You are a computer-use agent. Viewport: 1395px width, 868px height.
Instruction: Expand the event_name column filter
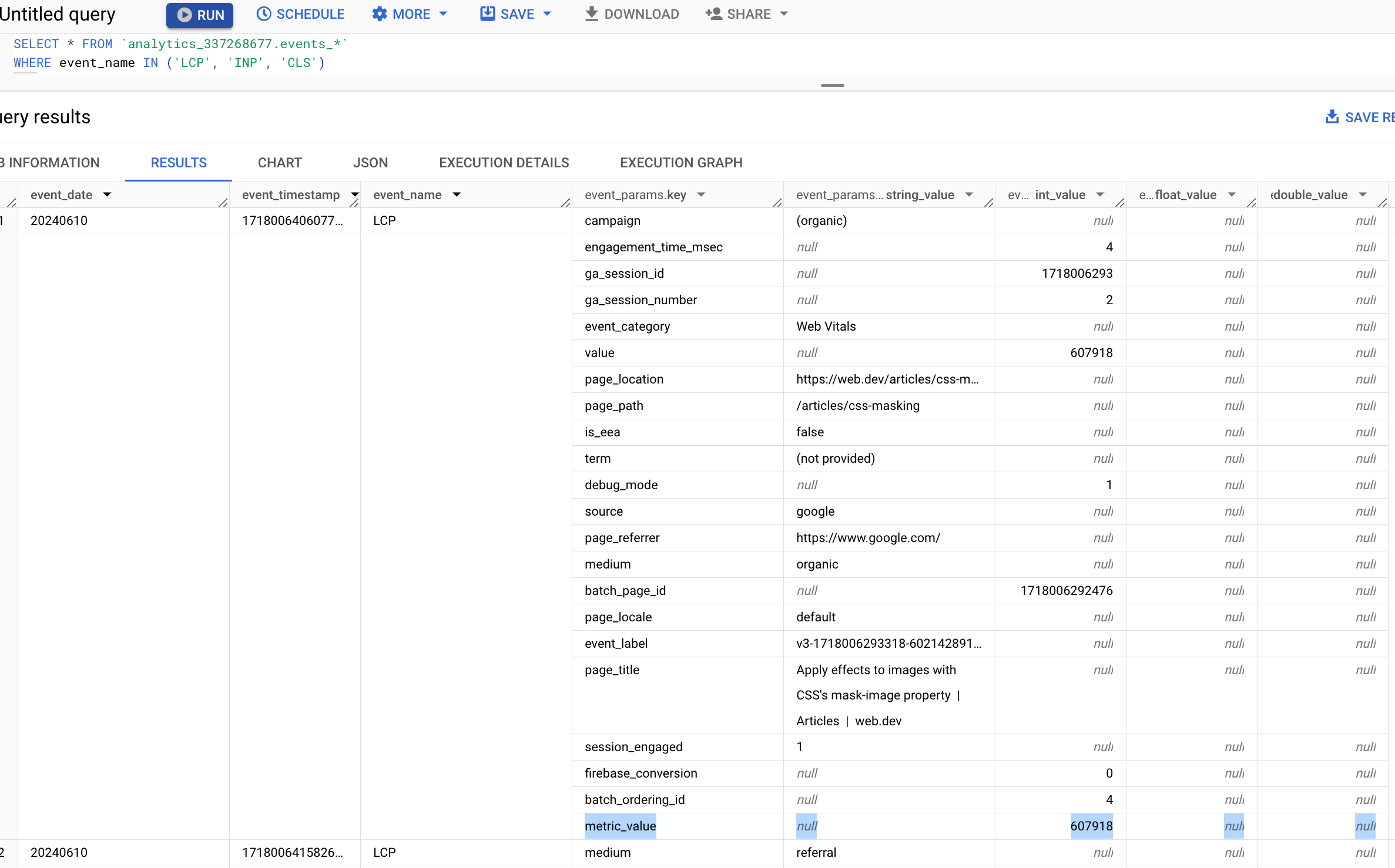pos(456,194)
